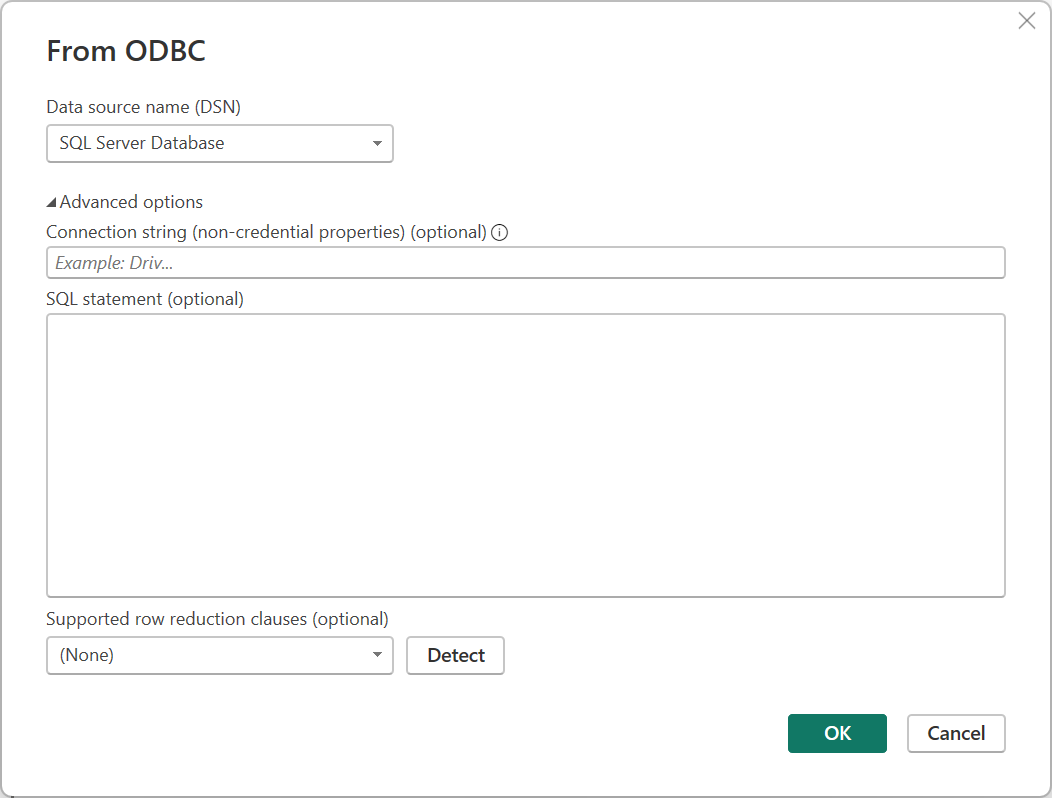The height and width of the screenshot is (798, 1052).
Task: Click the collapse triangle beside Advanced options
Action: pos(51,201)
